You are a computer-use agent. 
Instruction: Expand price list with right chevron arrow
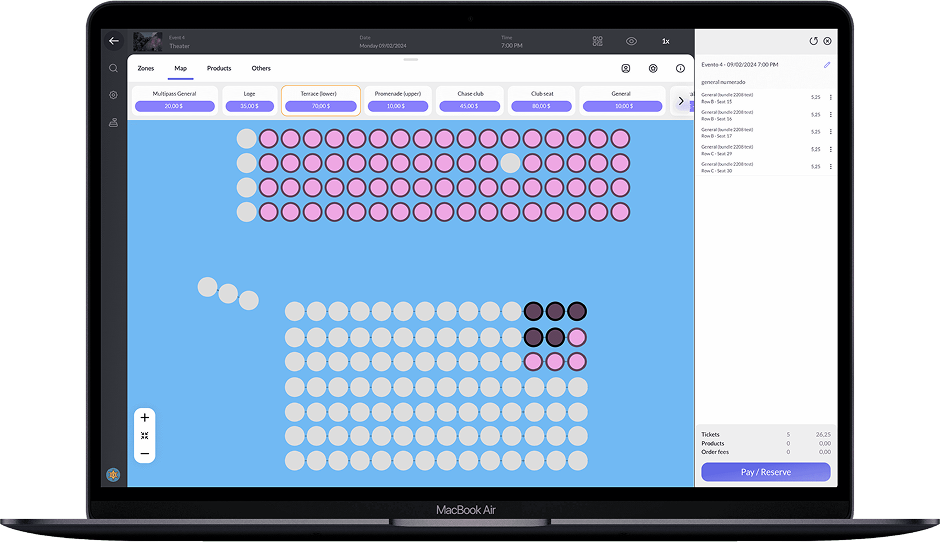[x=681, y=100]
